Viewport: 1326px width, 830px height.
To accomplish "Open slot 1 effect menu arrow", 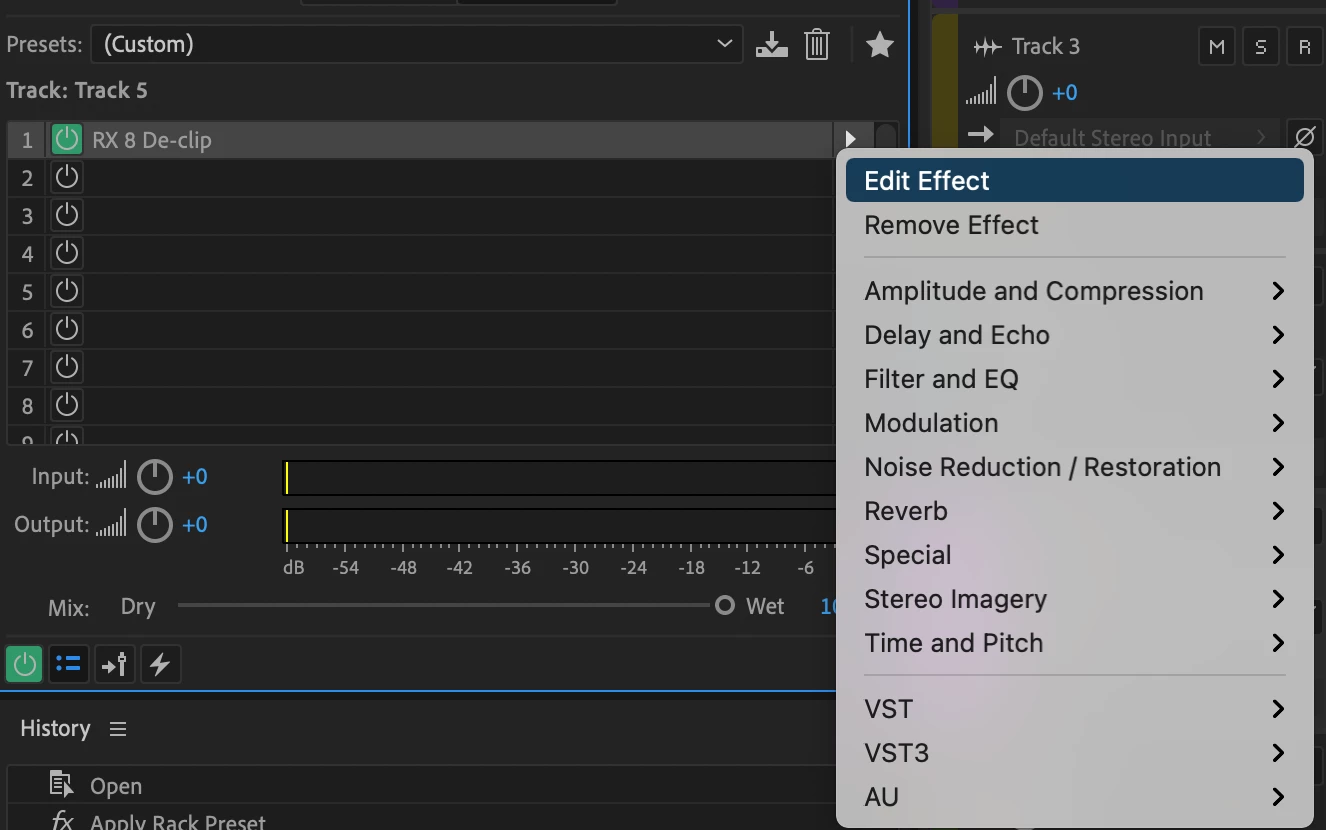I will [x=851, y=140].
